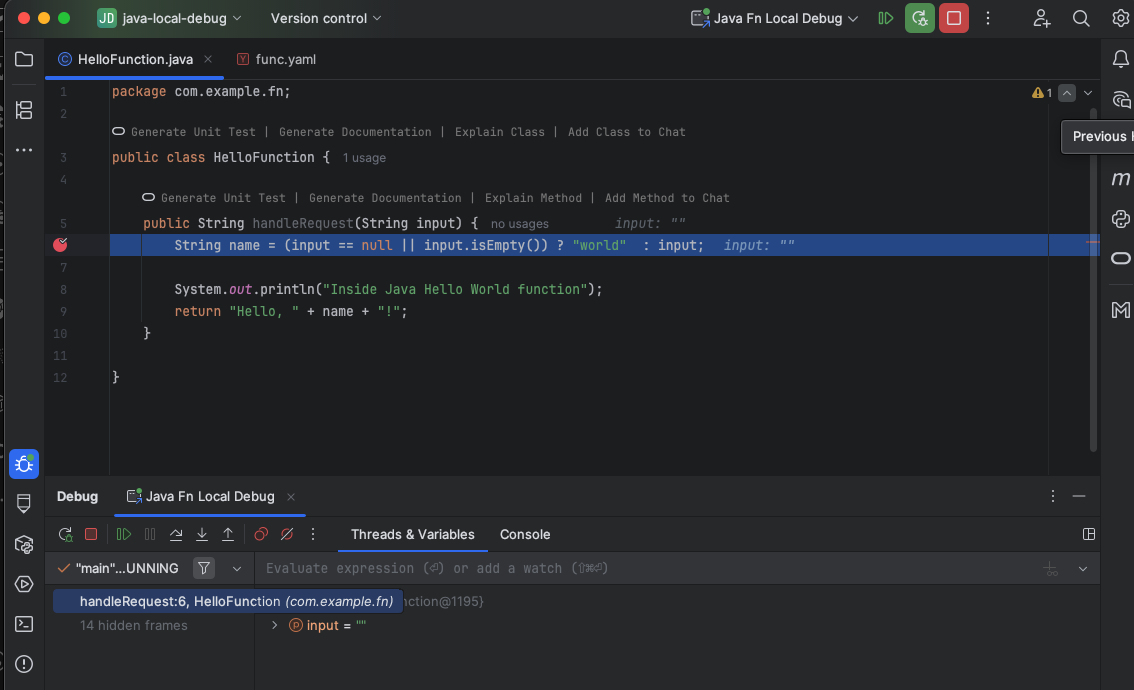Click editor vertical scrollbar
The image size is (1134, 690).
pos(1094,279)
